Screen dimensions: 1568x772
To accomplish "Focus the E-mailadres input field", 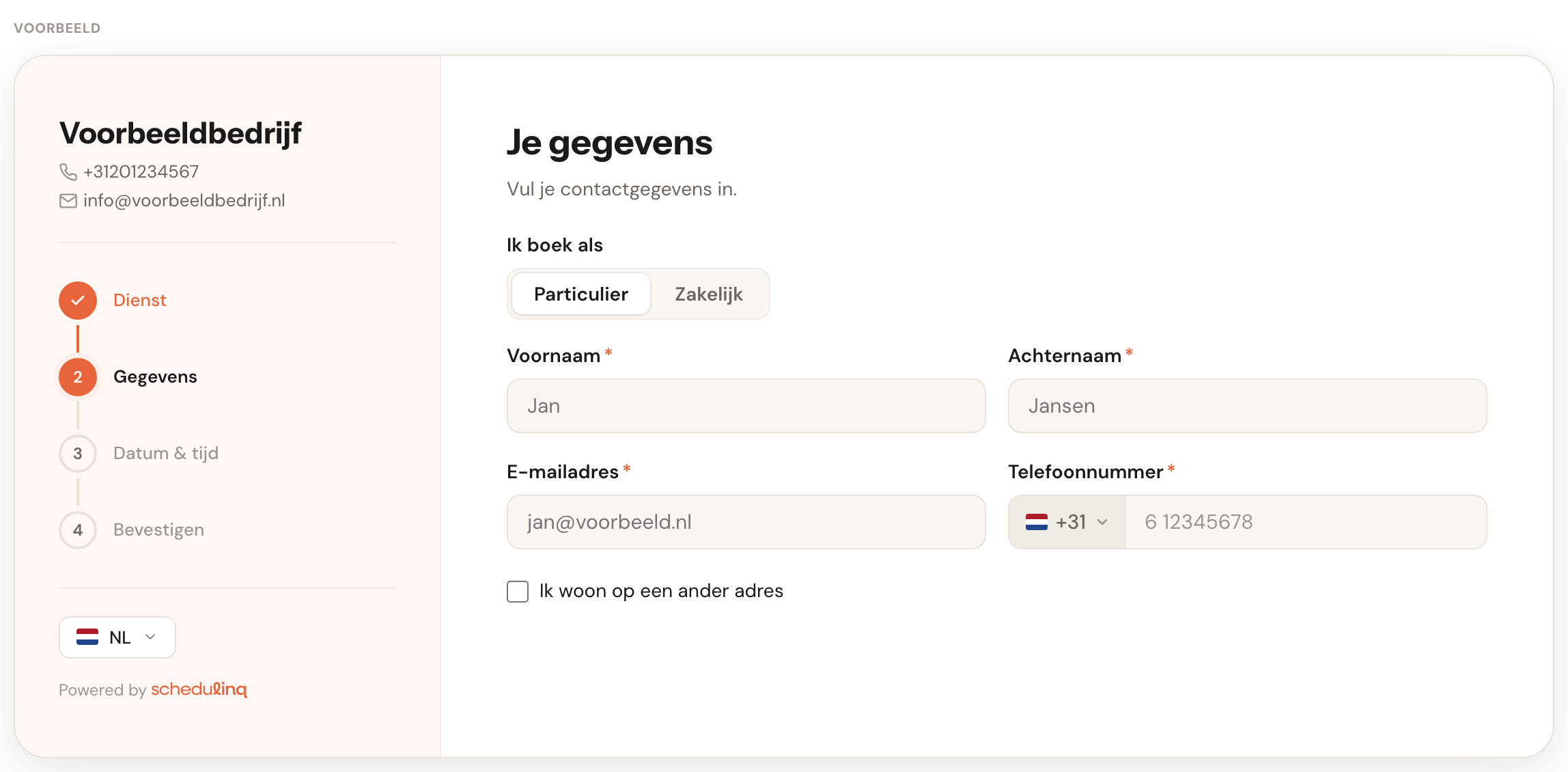I will (746, 522).
